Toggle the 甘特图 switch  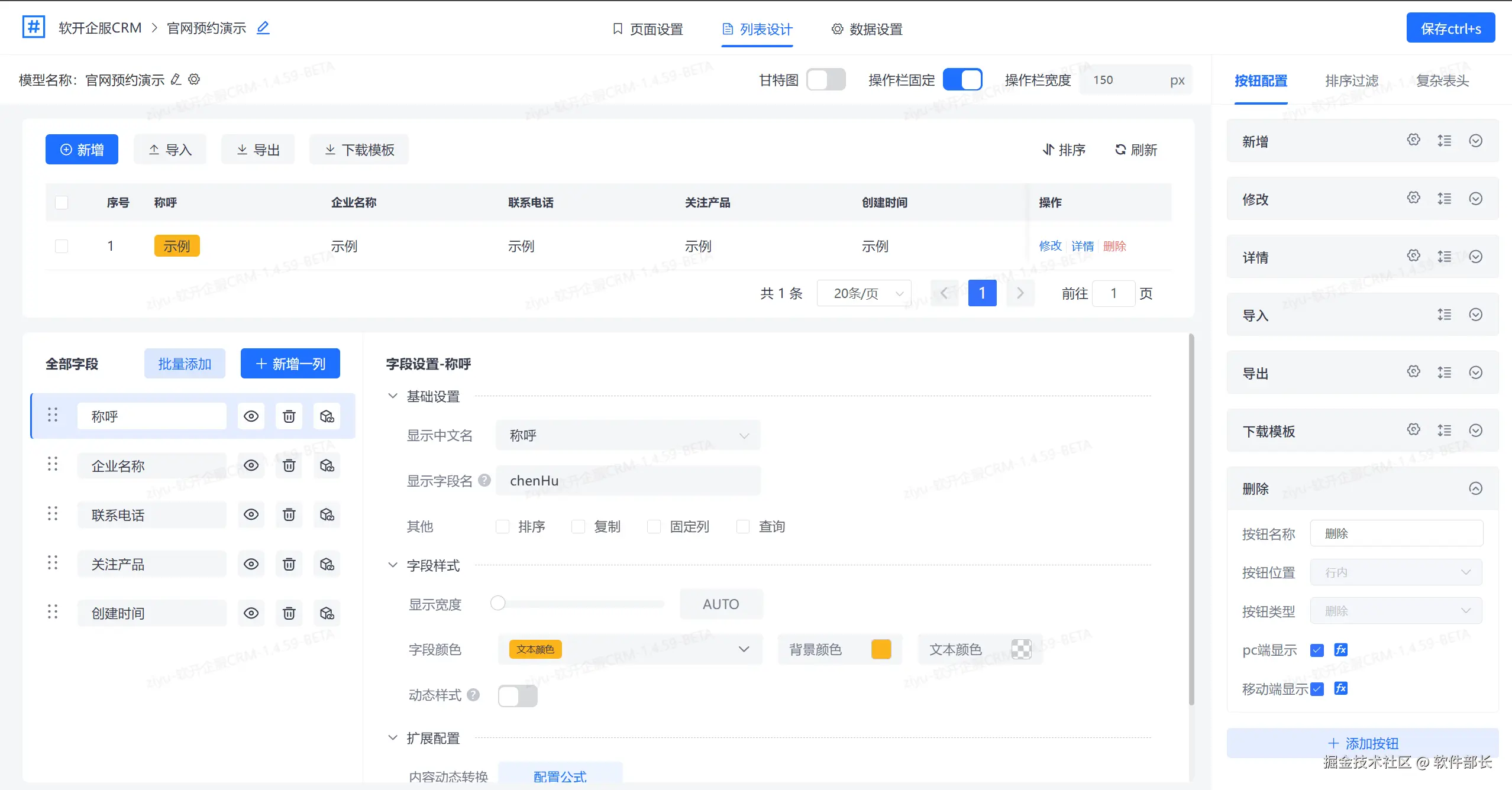click(826, 80)
